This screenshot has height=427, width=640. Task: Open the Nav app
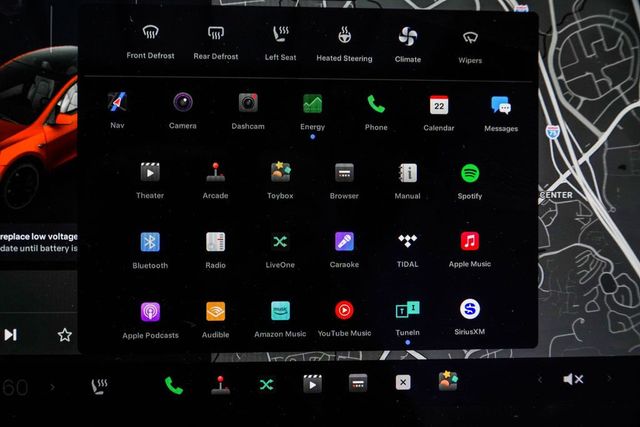117,111
